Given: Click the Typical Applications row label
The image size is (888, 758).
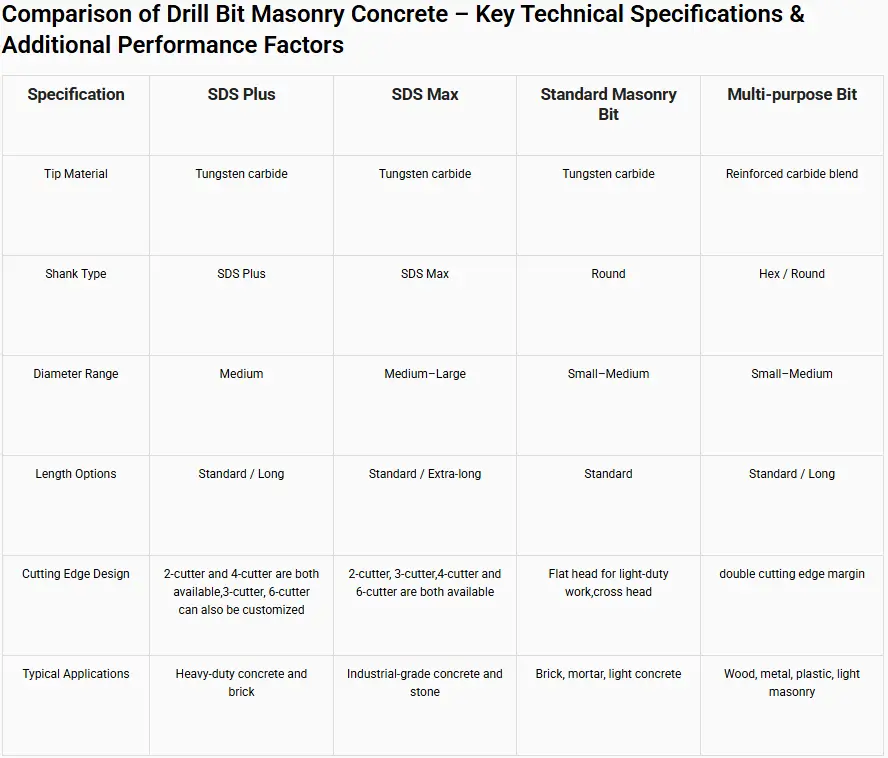Looking at the screenshot, I should click(x=76, y=674).
